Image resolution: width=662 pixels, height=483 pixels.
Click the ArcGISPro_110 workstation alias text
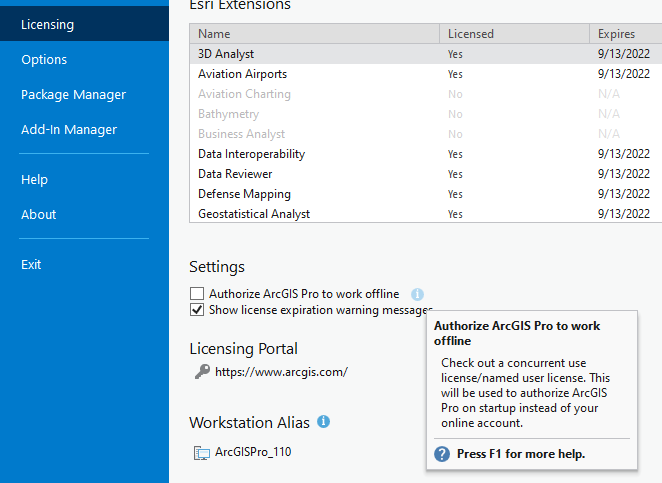(253, 452)
